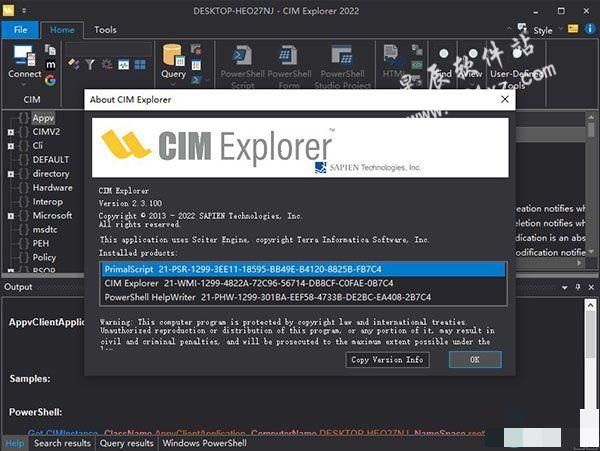Select the PowerShell HelpWriter license row
Screen dimensions: 600x451
pos(303,297)
